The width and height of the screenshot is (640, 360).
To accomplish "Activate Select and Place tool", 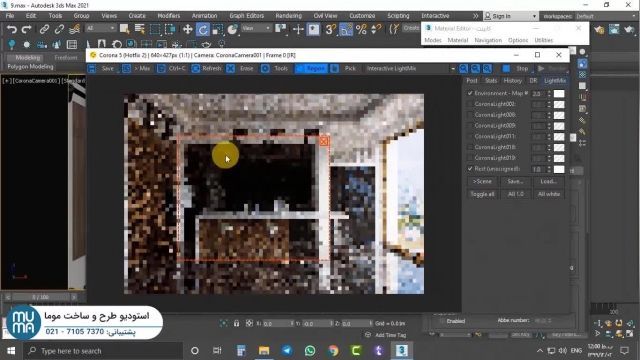I will coord(233,29).
